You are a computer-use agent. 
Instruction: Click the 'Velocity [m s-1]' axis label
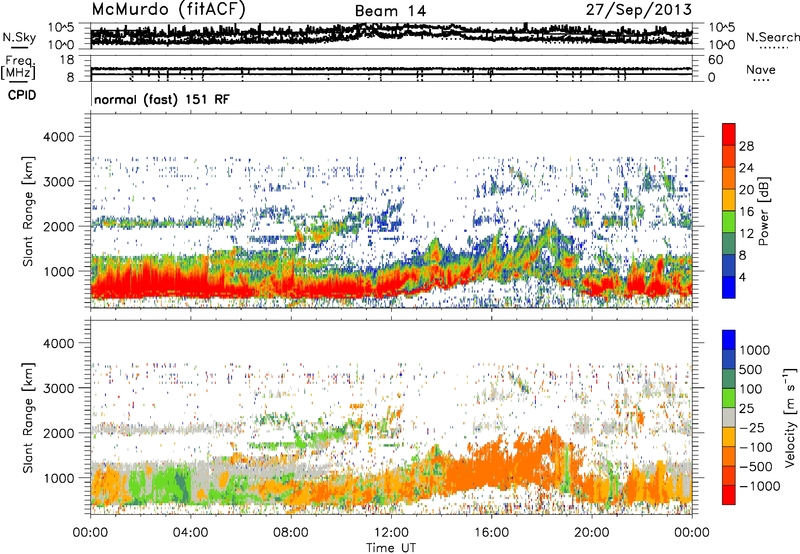(x=790, y=417)
